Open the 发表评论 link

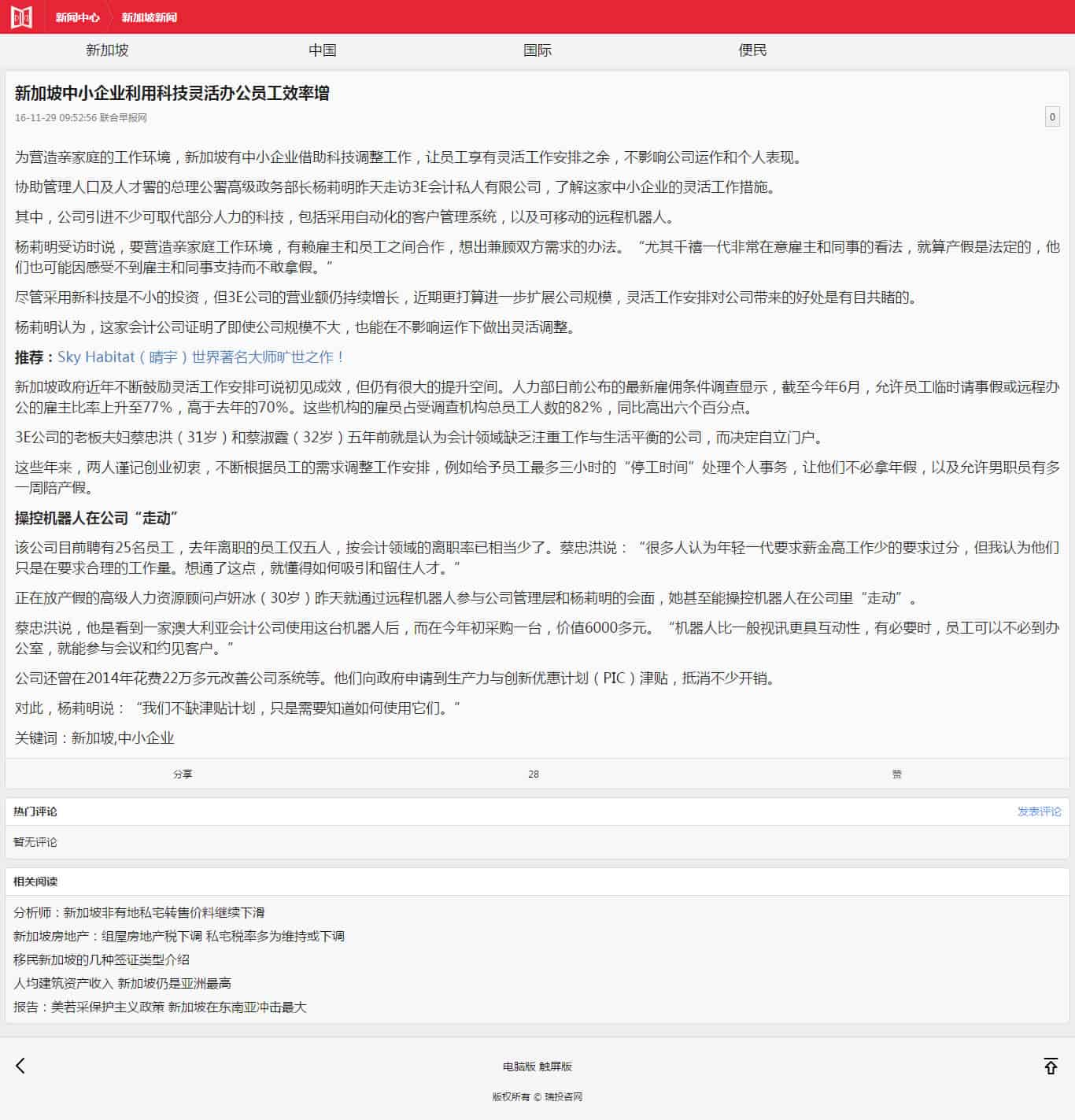[x=1039, y=811]
